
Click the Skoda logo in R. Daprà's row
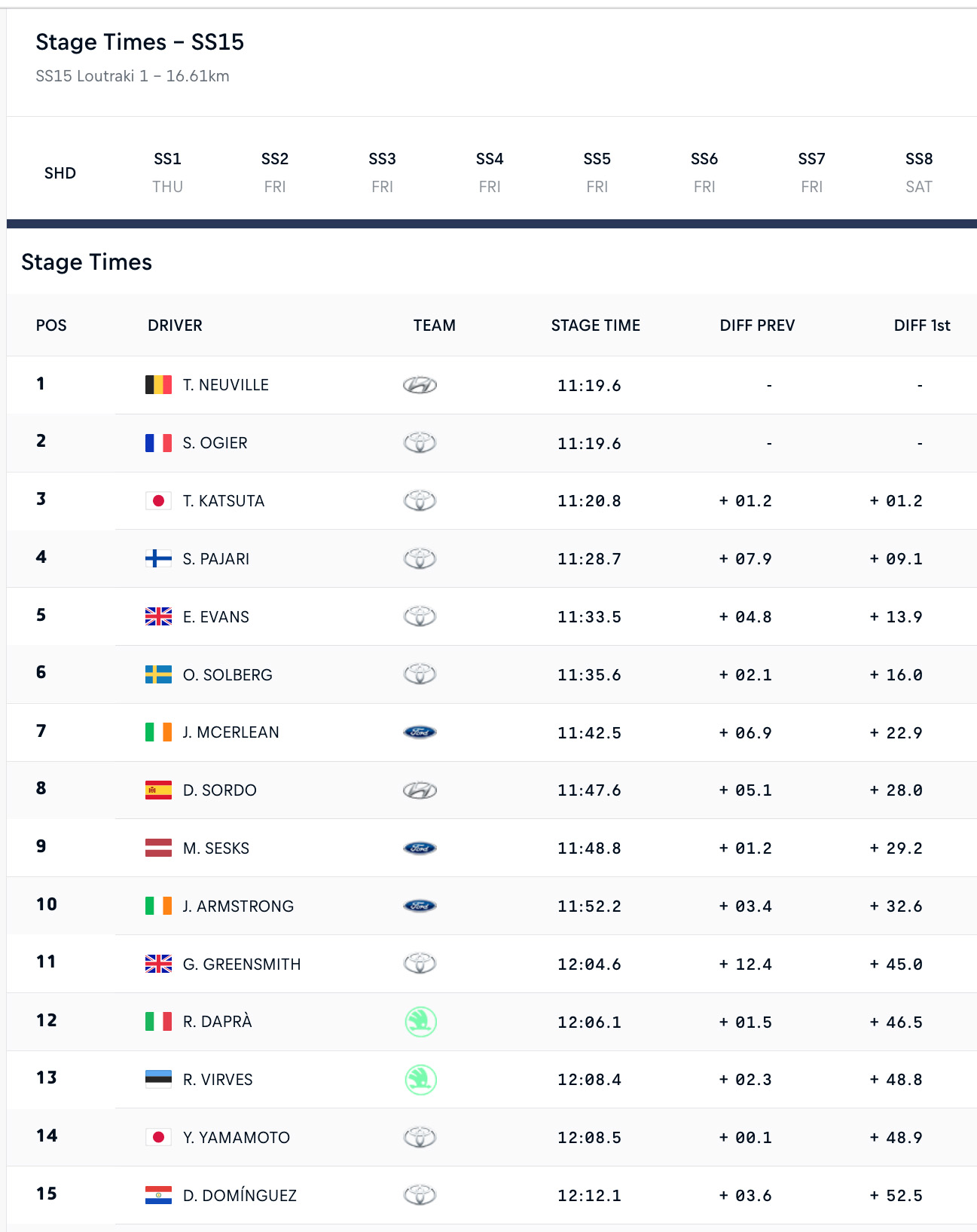tap(420, 1022)
